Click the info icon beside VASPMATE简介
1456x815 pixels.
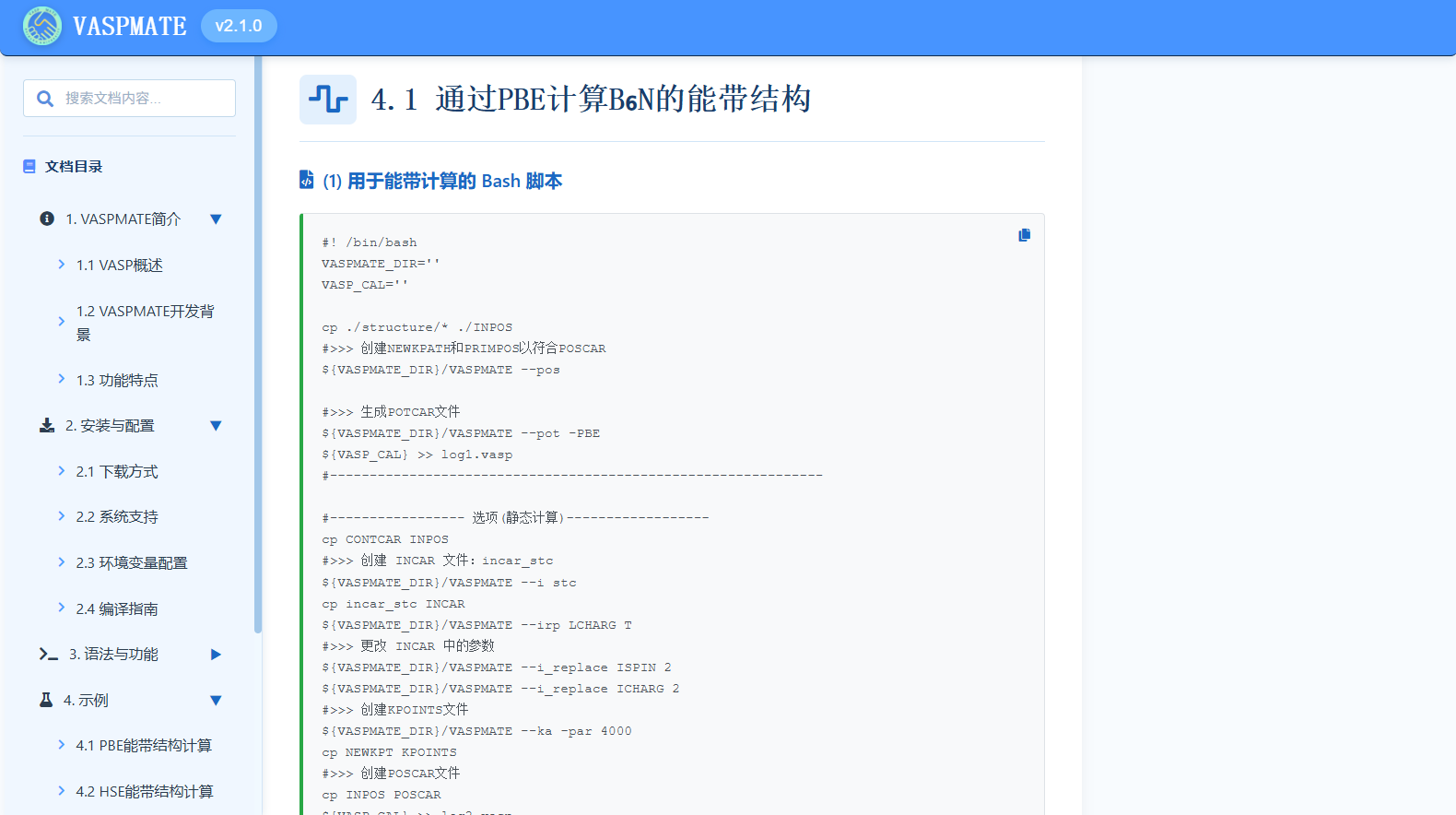47,219
